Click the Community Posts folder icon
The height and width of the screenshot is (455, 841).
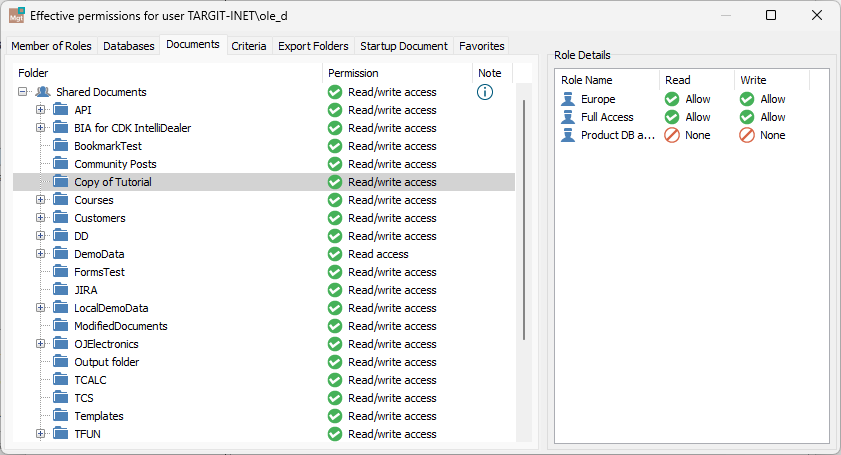(x=61, y=164)
